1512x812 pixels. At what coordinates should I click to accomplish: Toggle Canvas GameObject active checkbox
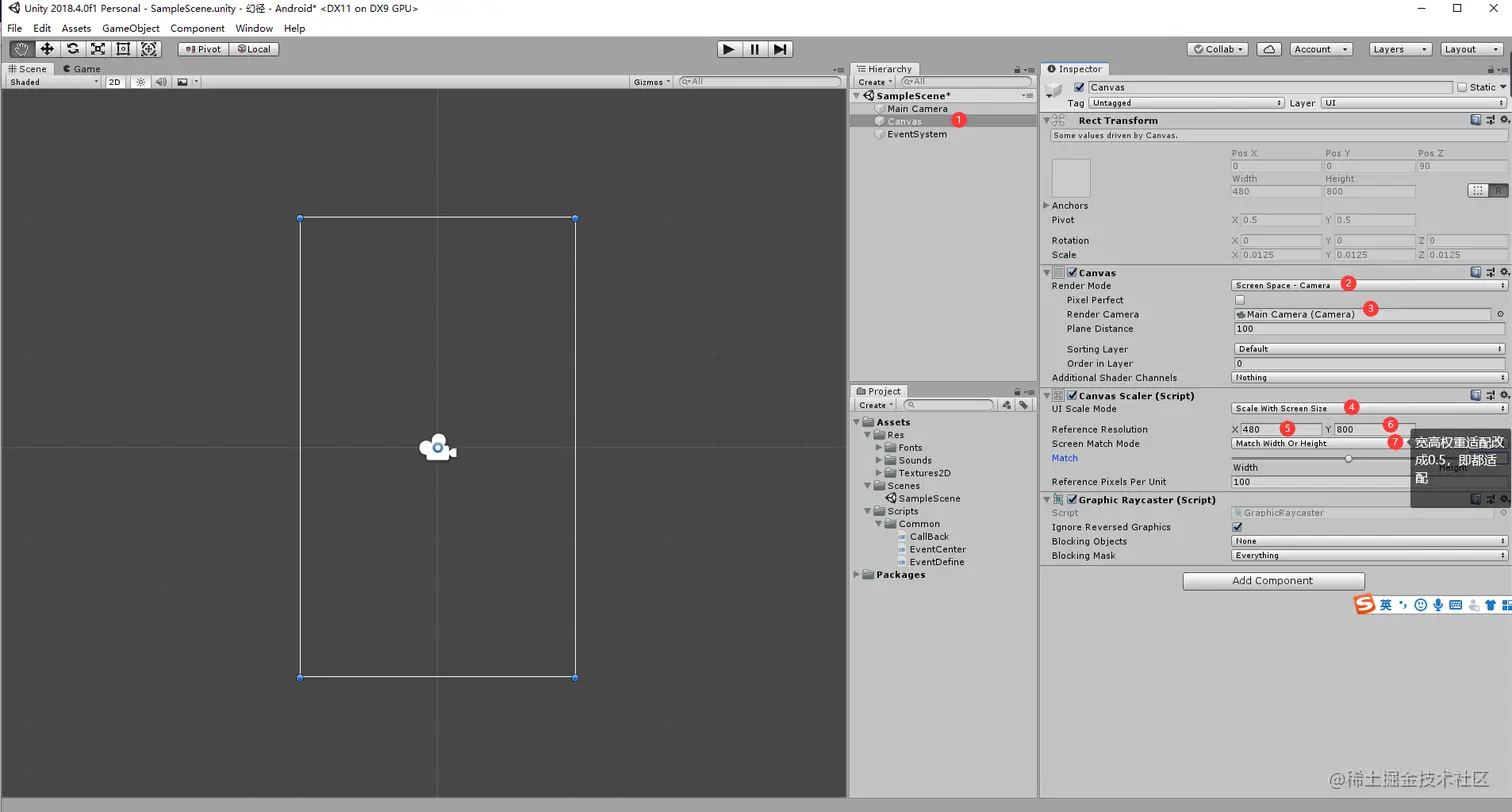coord(1078,88)
